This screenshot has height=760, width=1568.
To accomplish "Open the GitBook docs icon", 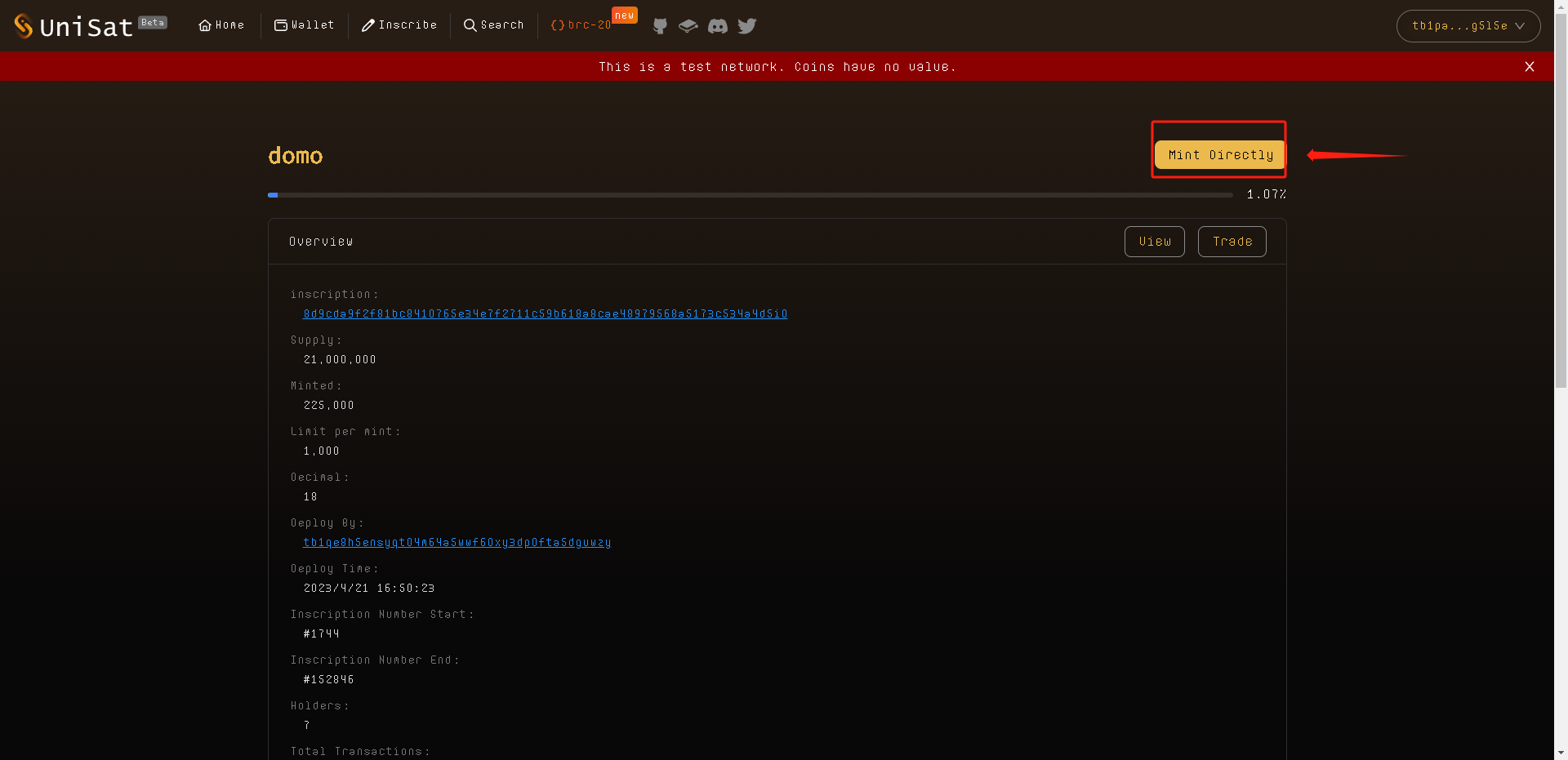I will 688,26.
